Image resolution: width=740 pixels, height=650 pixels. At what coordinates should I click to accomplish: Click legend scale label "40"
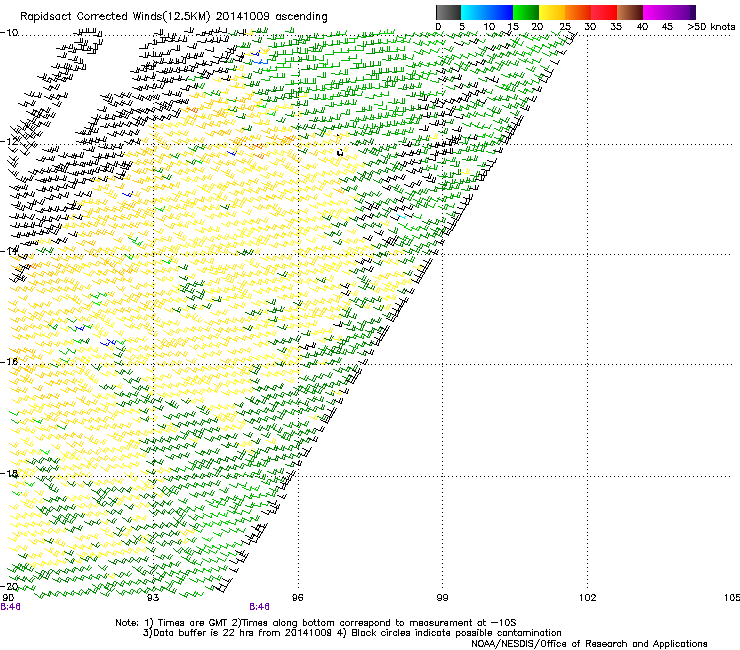(x=642, y=27)
